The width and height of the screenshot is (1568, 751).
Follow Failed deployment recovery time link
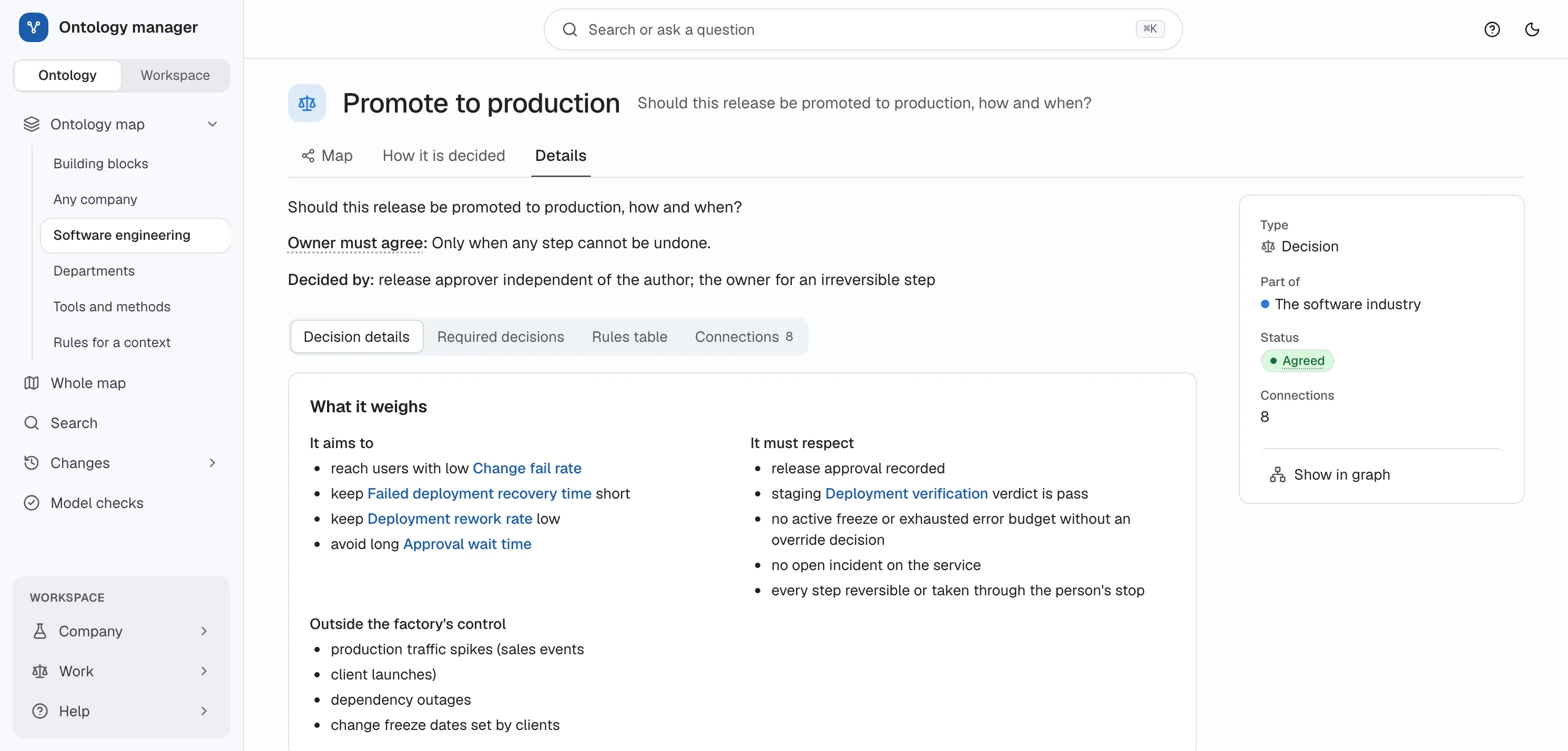click(480, 493)
